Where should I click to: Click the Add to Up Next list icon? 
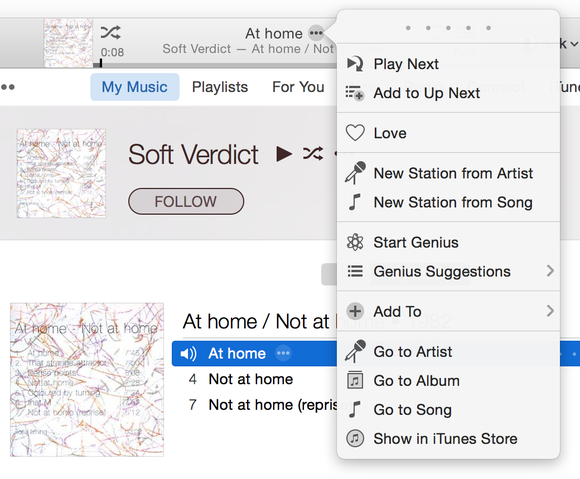tap(355, 93)
